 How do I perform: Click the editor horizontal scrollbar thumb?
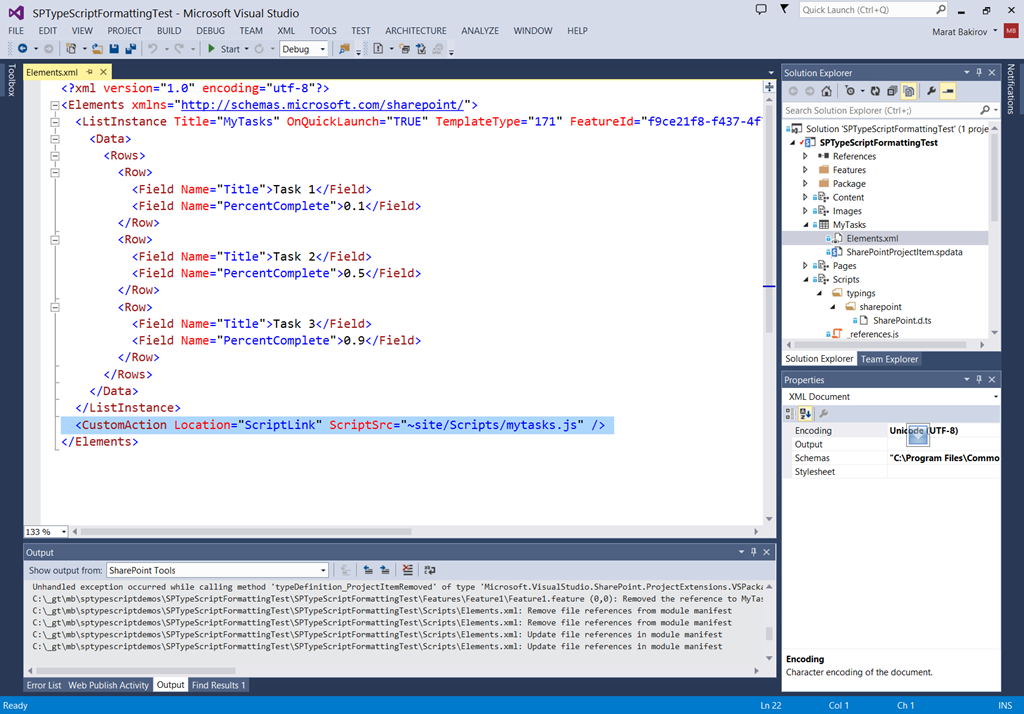[x=246, y=532]
